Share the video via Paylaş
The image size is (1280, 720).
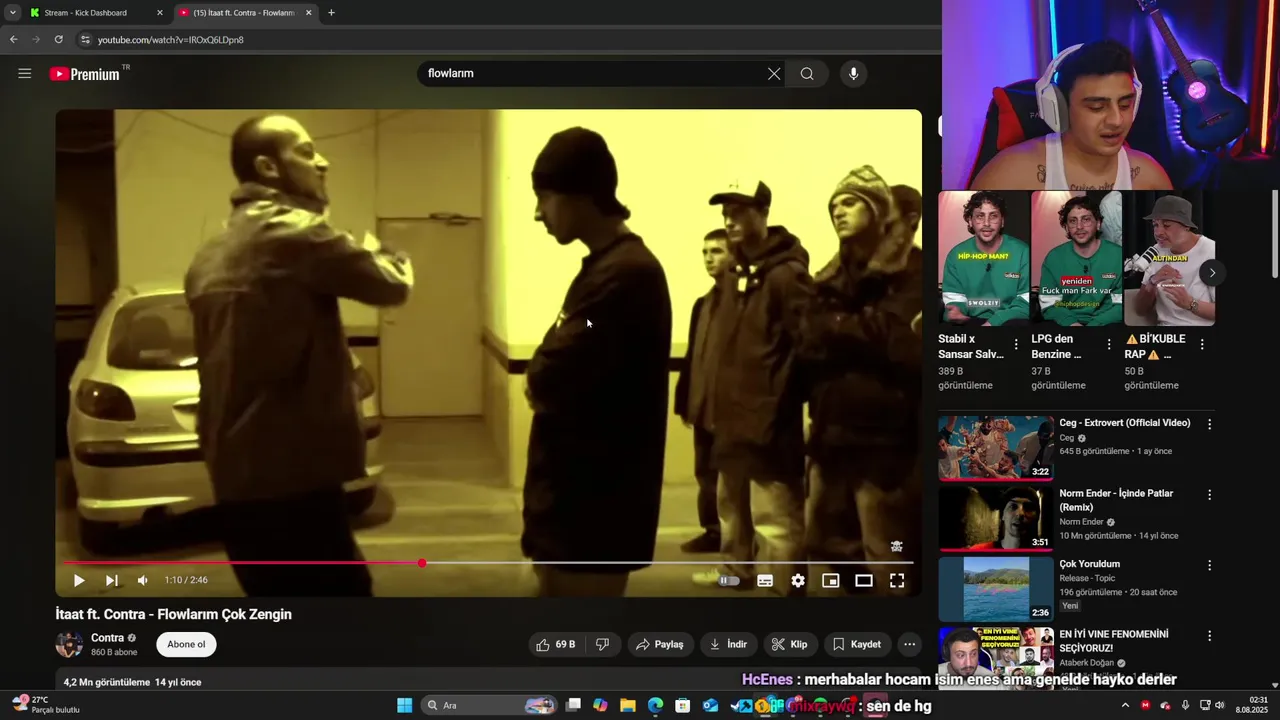[x=660, y=644]
